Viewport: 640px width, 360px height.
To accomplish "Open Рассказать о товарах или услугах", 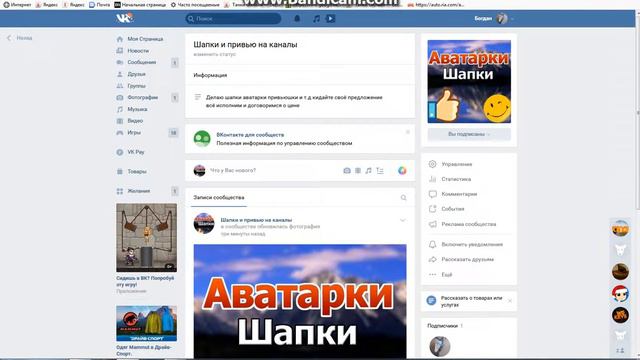I will click(x=471, y=301).
